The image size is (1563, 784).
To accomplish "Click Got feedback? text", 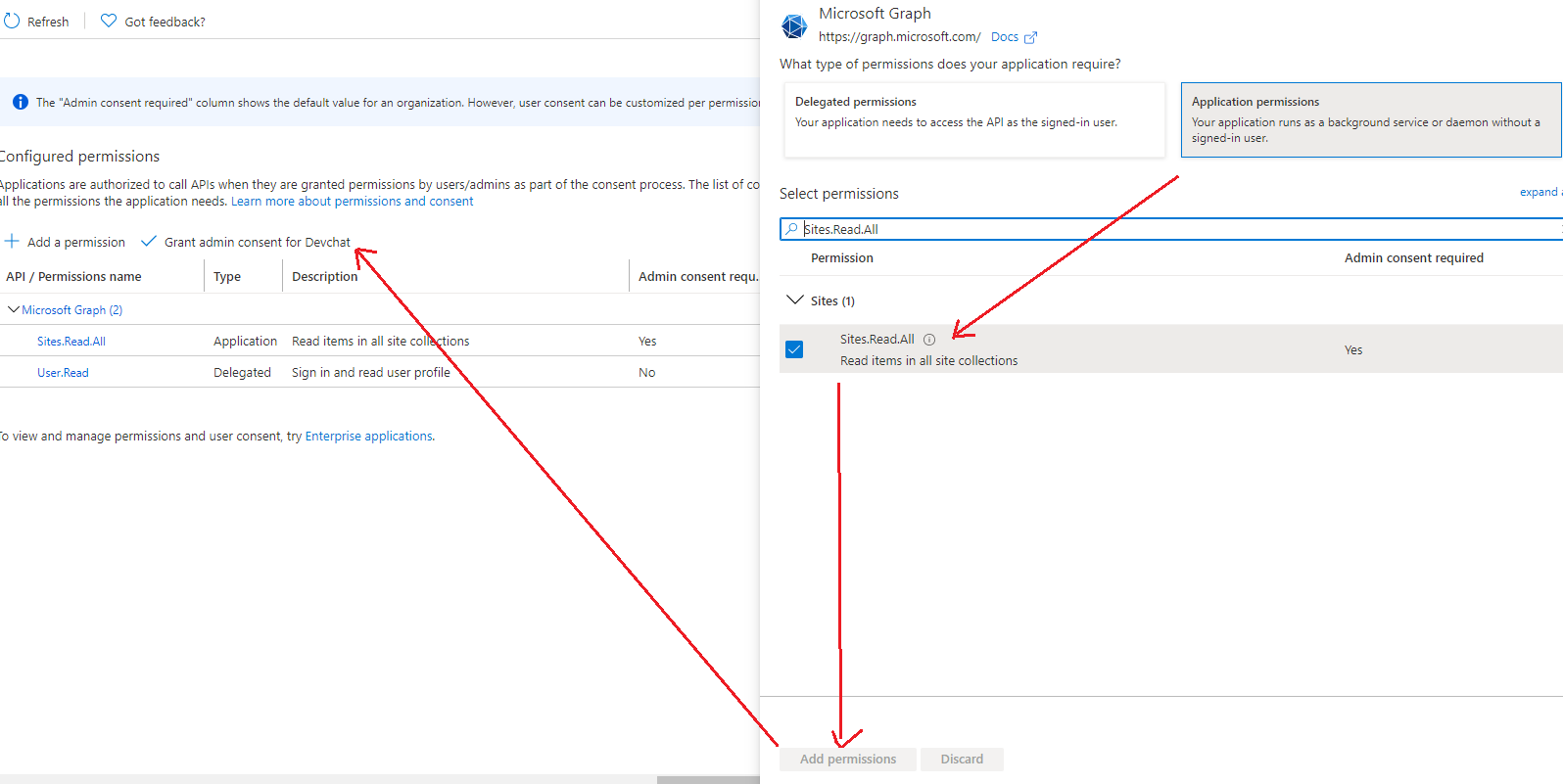I will pos(166,22).
